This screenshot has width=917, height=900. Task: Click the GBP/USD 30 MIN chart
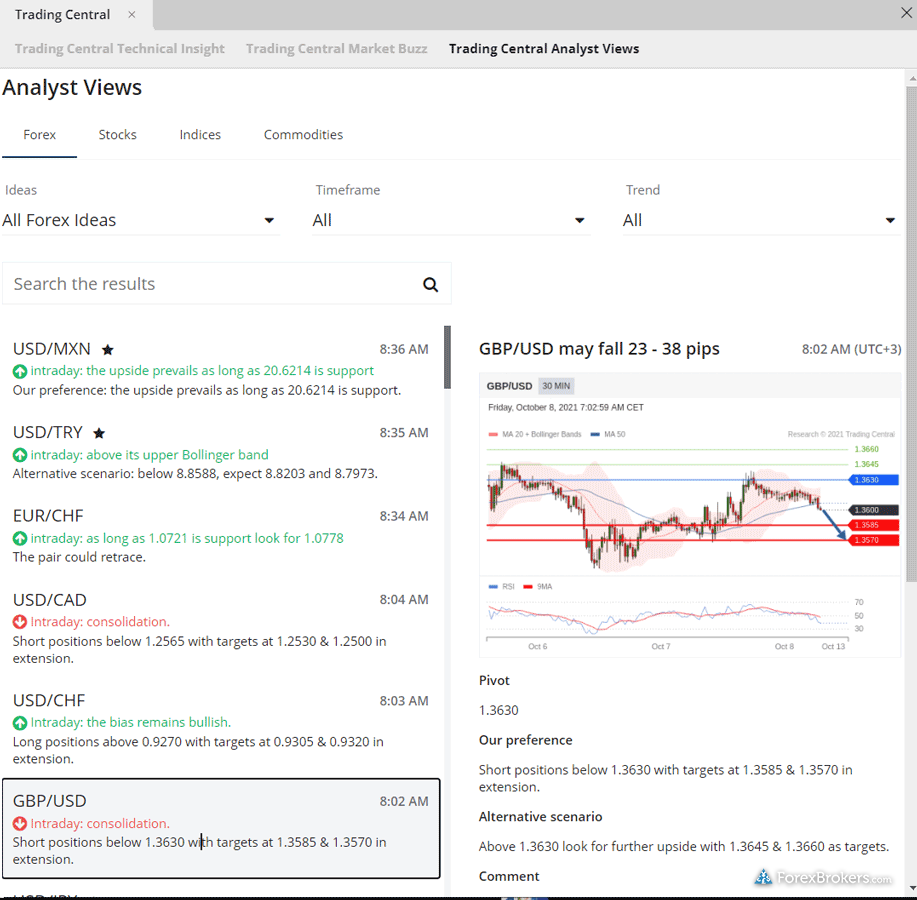pyautogui.click(x=690, y=510)
